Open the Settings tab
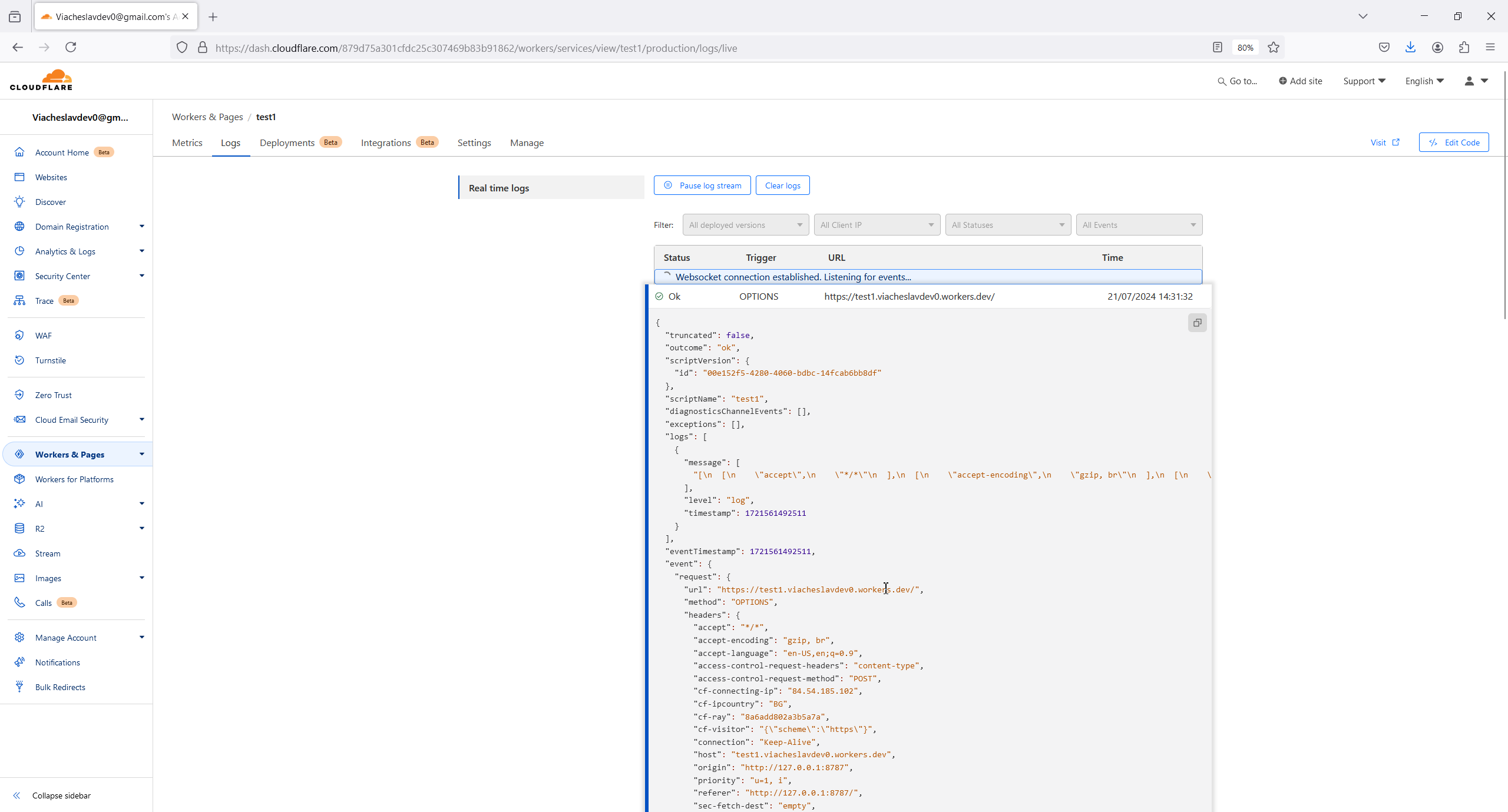This screenshot has height=812, width=1508. [x=474, y=143]
